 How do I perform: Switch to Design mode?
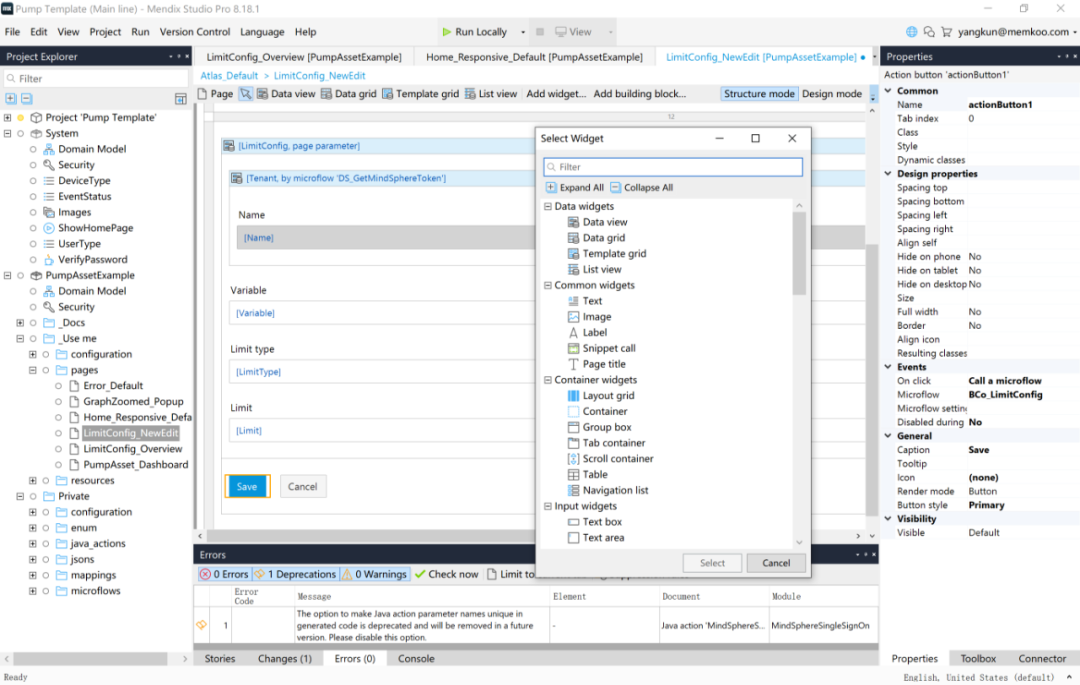pyautogui.click(x=831, y=94)
